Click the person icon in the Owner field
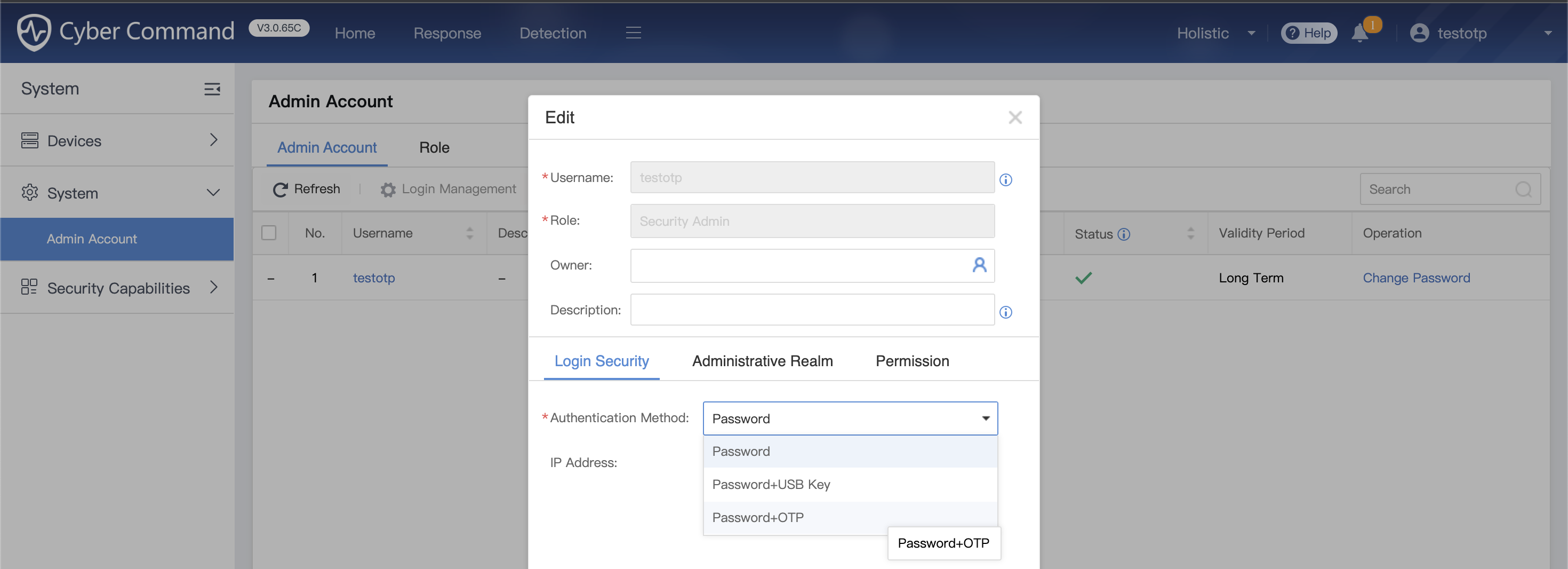 tap(979, 266)
